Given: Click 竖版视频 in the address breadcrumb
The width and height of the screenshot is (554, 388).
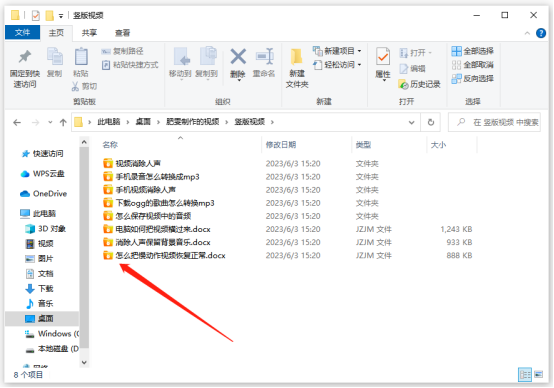Looking at the screenshot, I should click(x=249, y=122).
